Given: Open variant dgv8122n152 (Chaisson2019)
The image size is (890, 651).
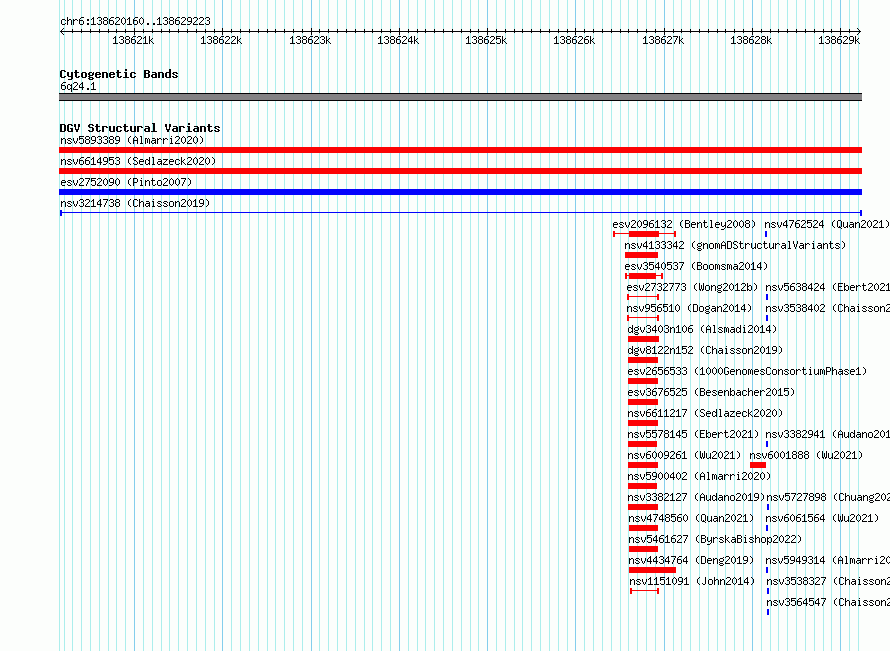Looking at the screenshot, I should [705, 350].
